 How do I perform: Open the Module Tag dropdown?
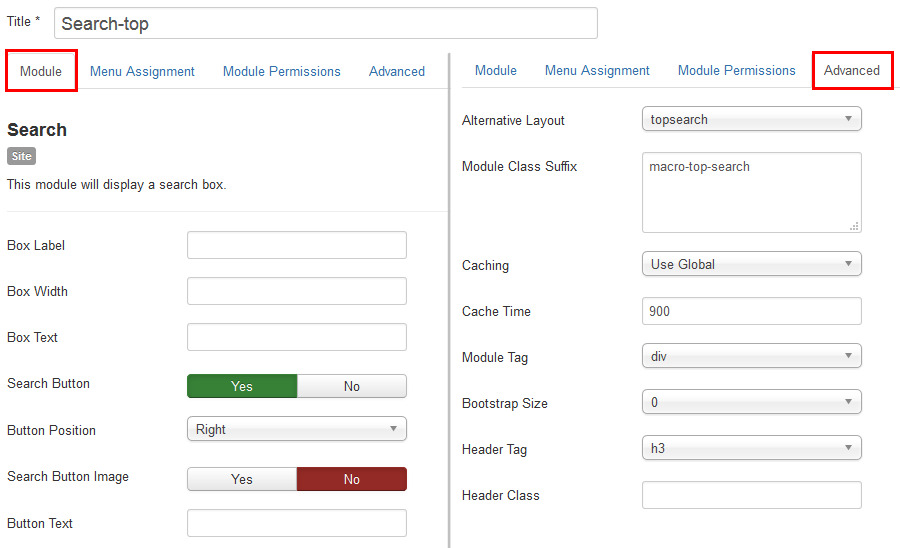click(x=750, y=356)
